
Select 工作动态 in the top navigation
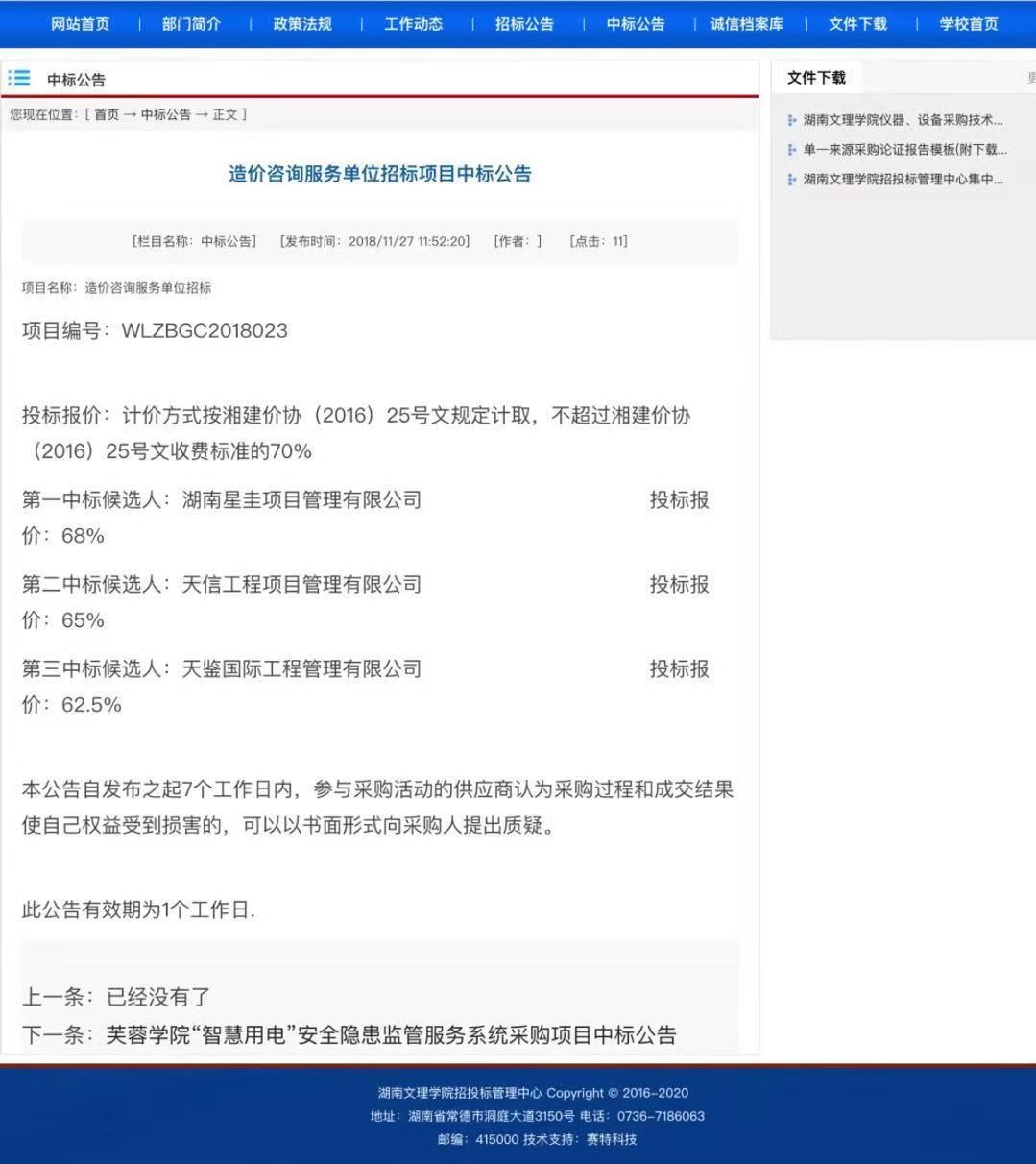tap(414, 24)
